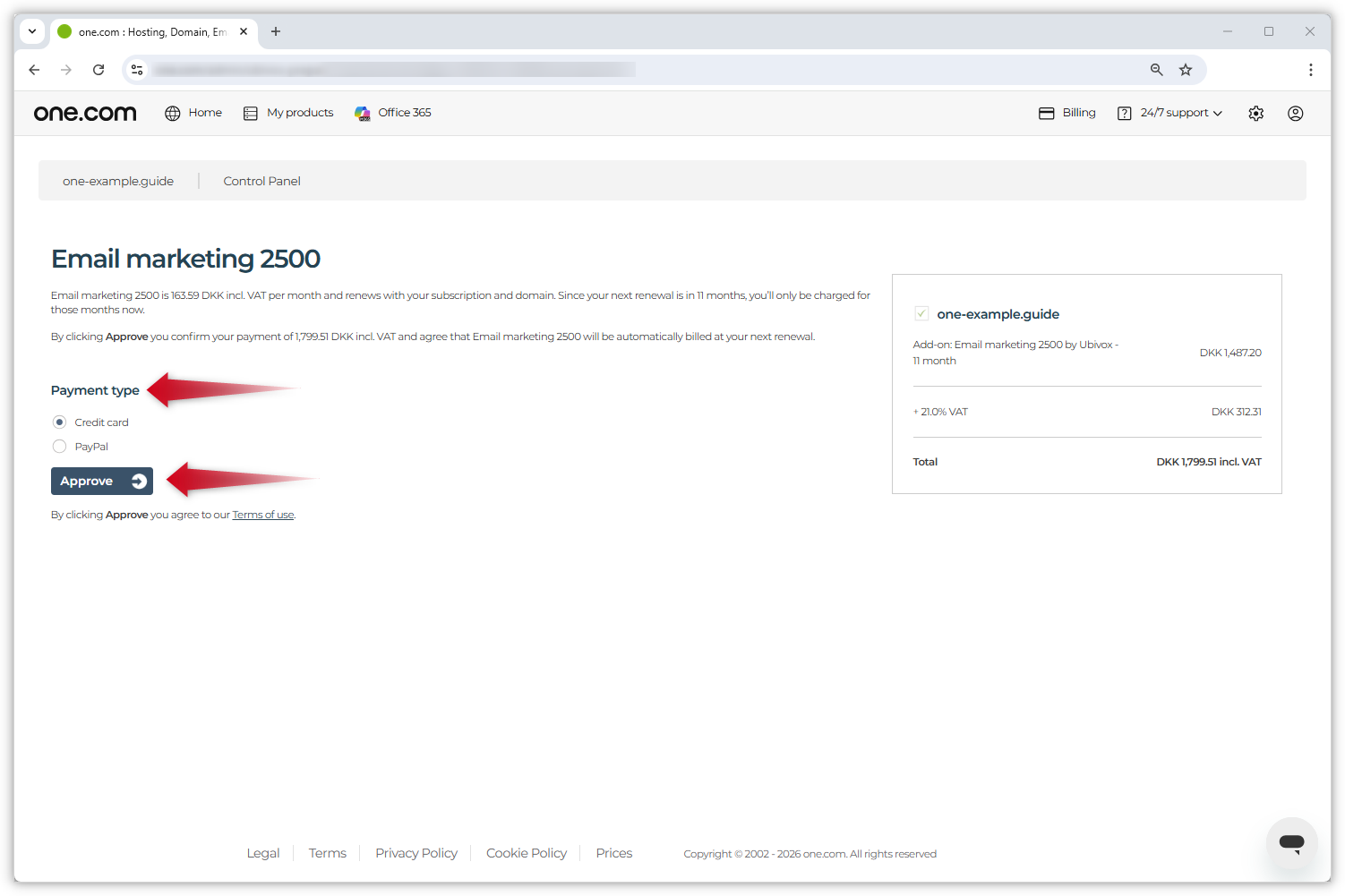This screenshot has width=1345, height=896.
Task: Click the zoom magnifier icon in address bar
Action: [x=1157, y=70]
